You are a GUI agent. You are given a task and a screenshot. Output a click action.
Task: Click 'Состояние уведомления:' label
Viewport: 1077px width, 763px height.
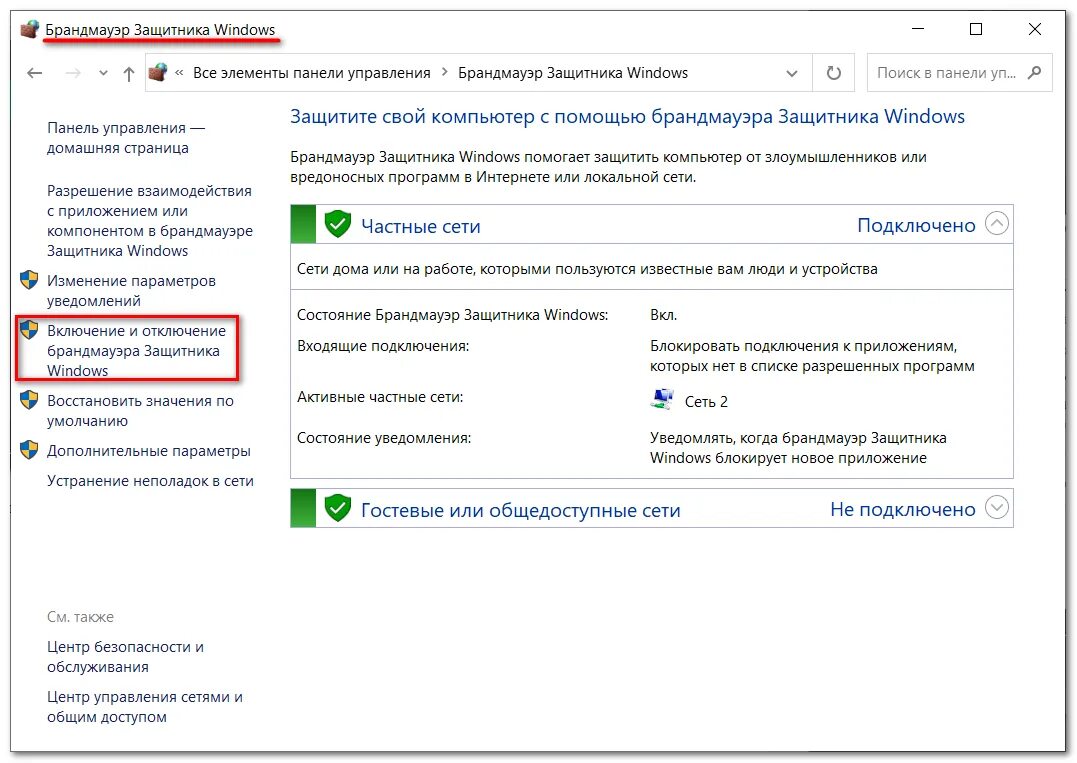(384, 438)
